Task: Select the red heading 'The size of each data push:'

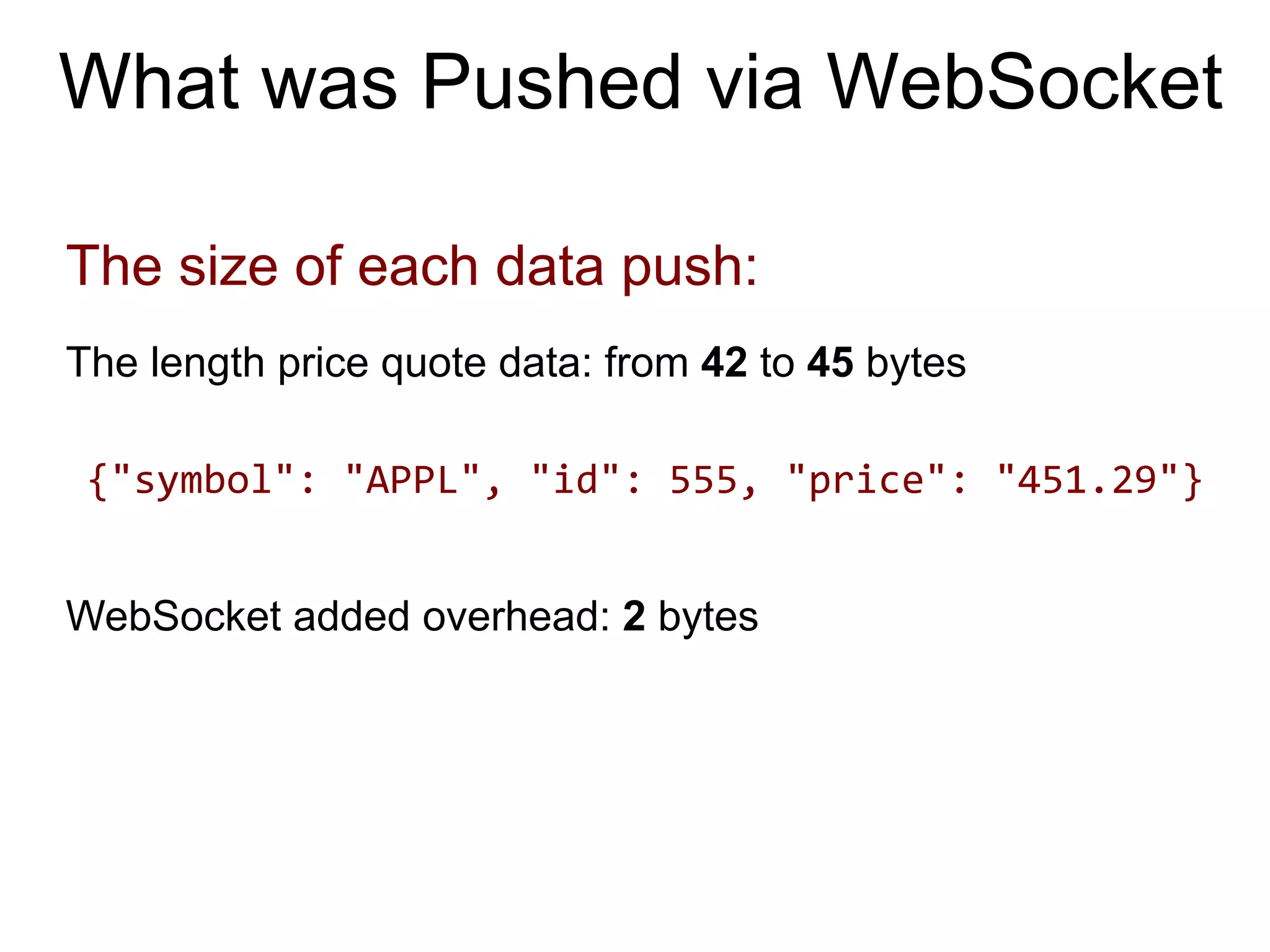Action: [412, 266]
